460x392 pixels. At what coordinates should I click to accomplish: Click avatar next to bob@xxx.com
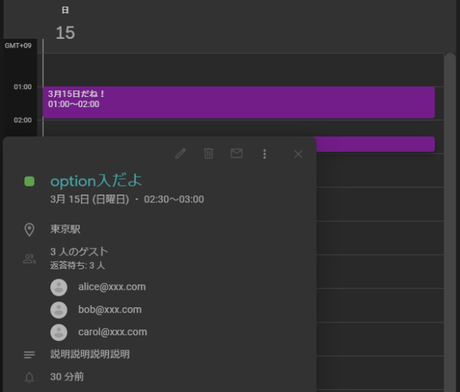59,310
